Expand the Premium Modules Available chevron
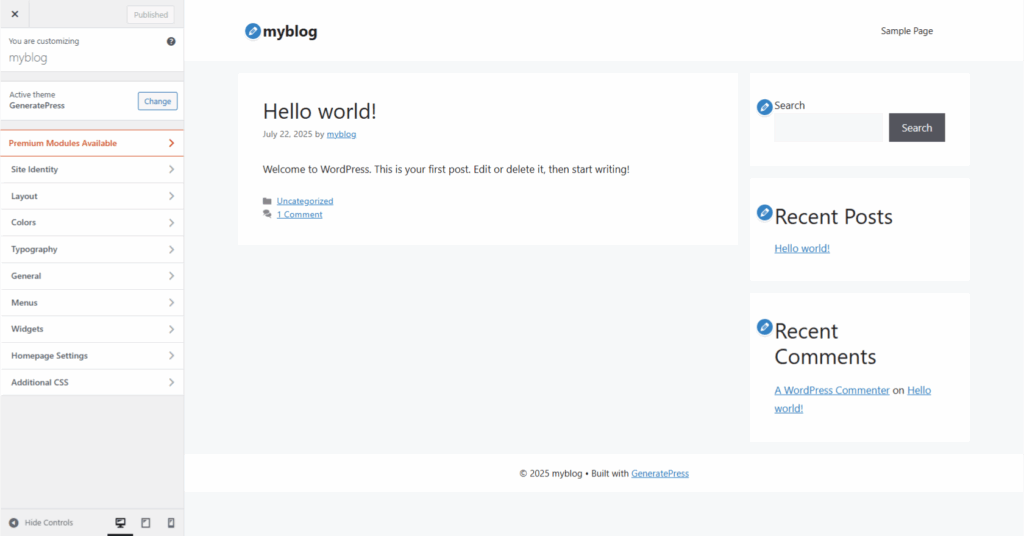This screenshot has height=536, width=1024. [171, 143]
